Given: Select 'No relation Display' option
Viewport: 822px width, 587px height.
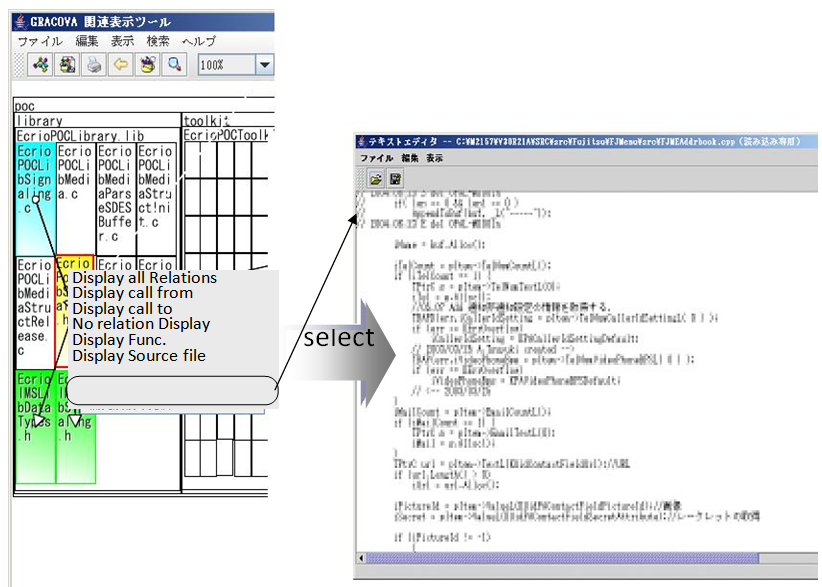Looking at the screenshot, I should click(141, 324).
